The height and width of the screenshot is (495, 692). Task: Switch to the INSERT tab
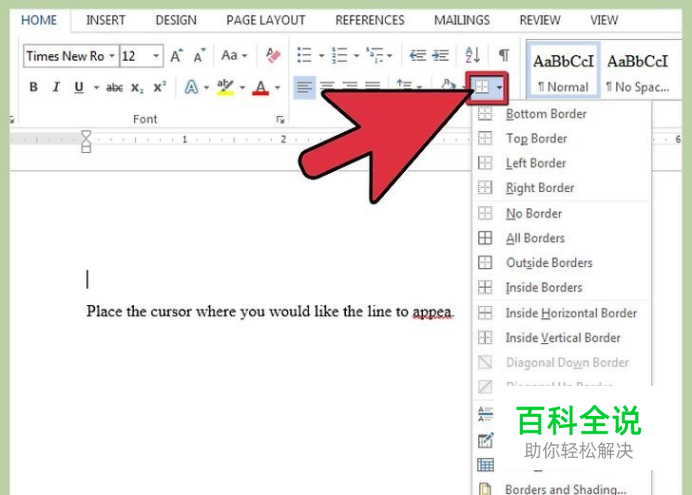tap(105, 20)
